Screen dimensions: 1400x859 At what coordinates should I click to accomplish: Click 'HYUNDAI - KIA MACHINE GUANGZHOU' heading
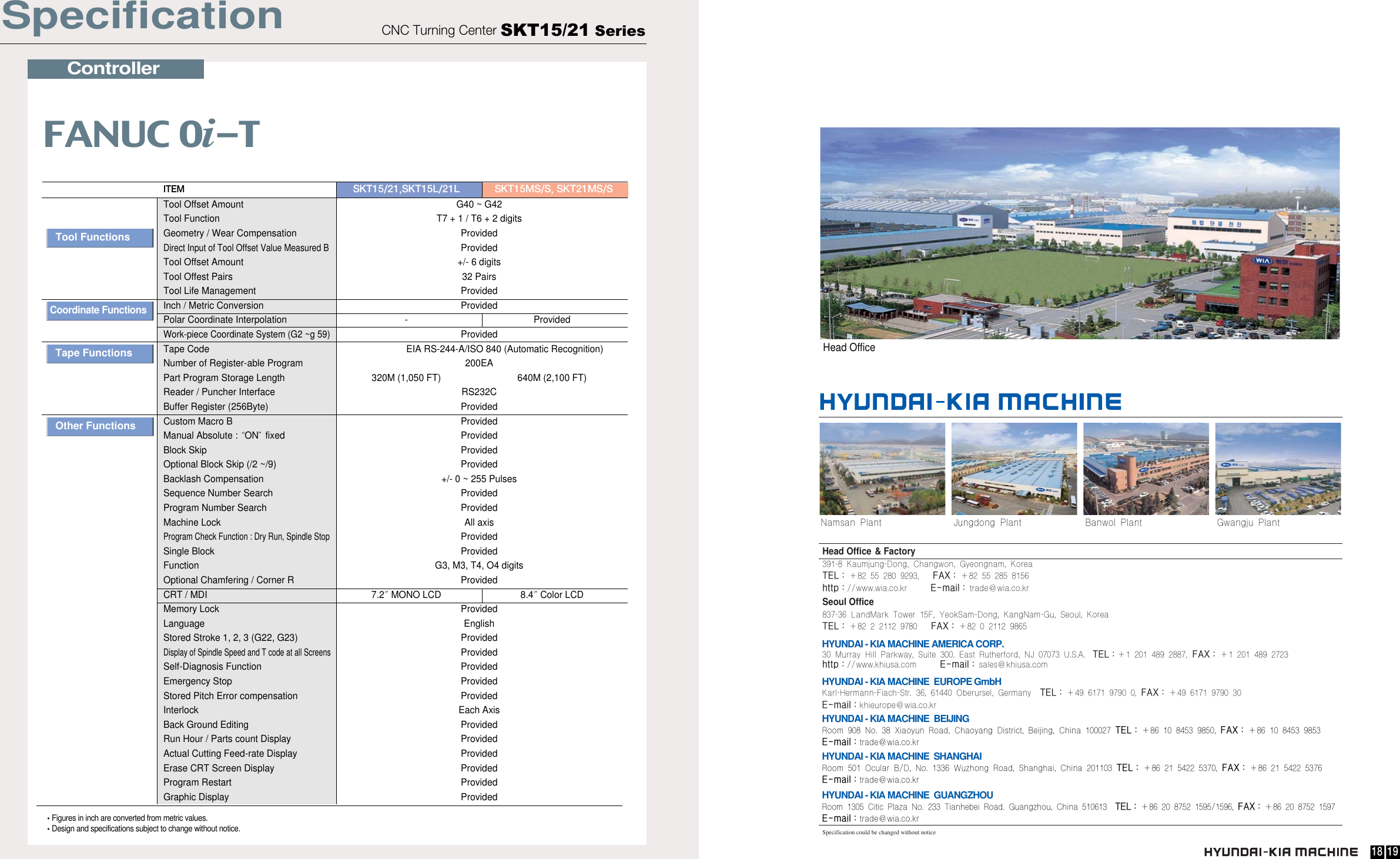[x=907, y=796]
